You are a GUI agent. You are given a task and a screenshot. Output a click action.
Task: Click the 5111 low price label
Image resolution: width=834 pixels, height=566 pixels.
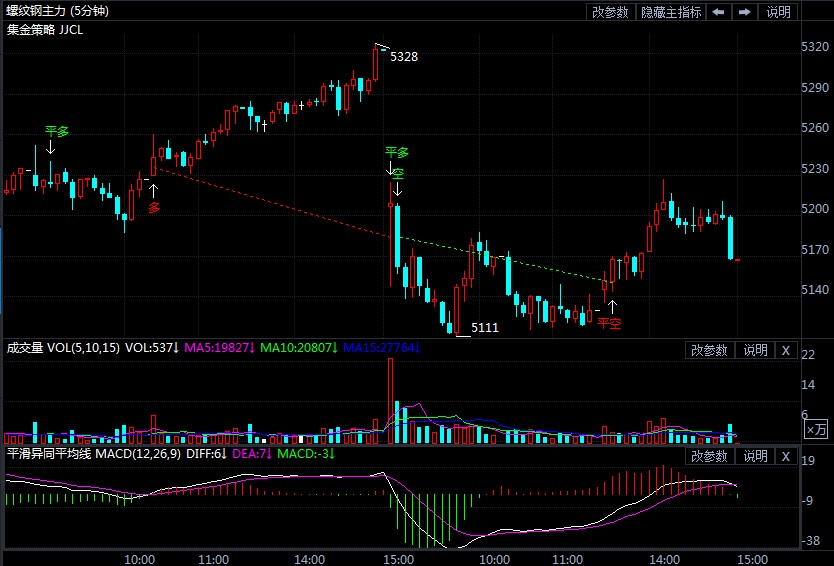coord(485,328)
